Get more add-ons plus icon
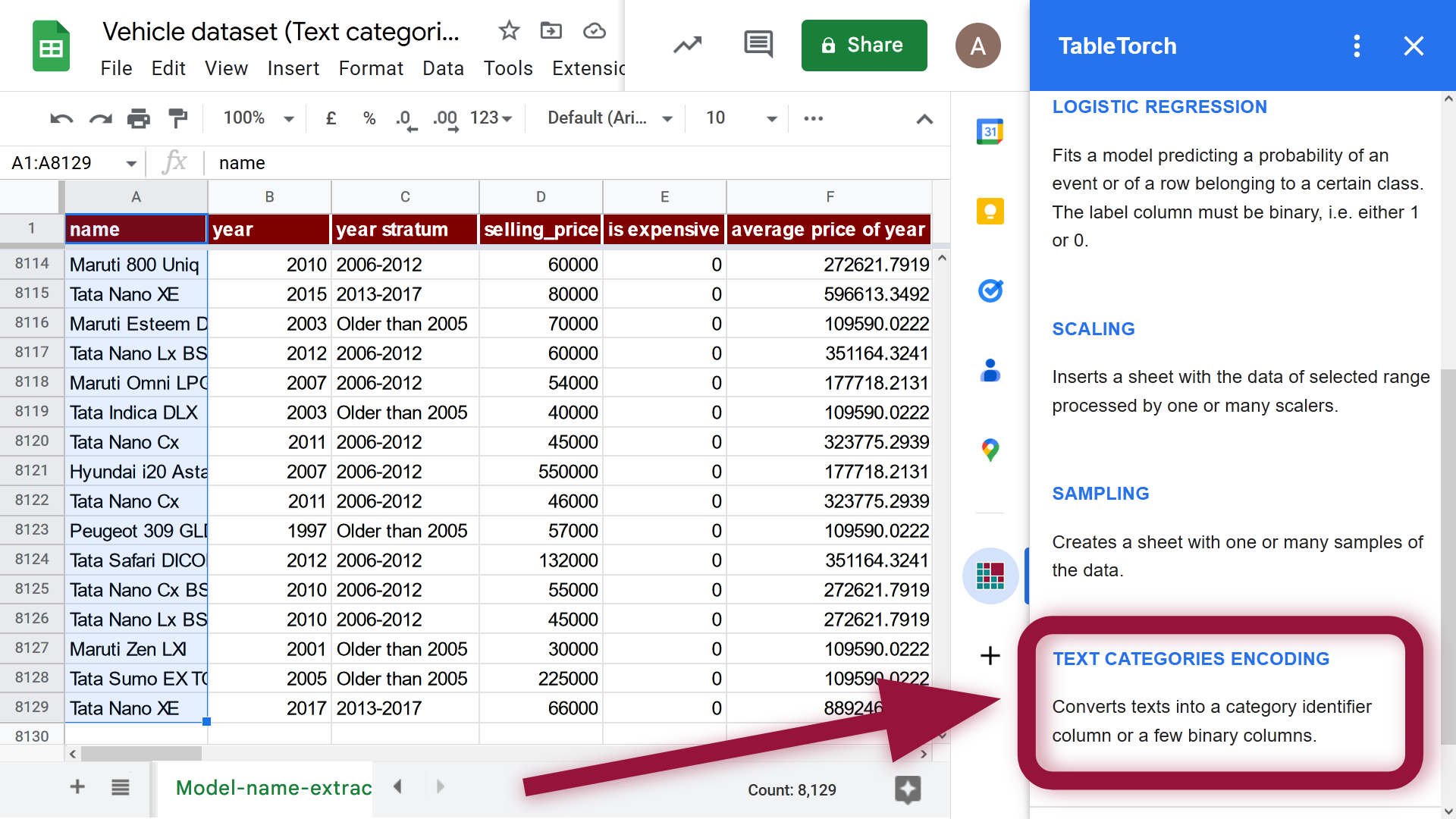Image resolution: width=1456 pixels, height=819 pixels. [x=990, y=656]
